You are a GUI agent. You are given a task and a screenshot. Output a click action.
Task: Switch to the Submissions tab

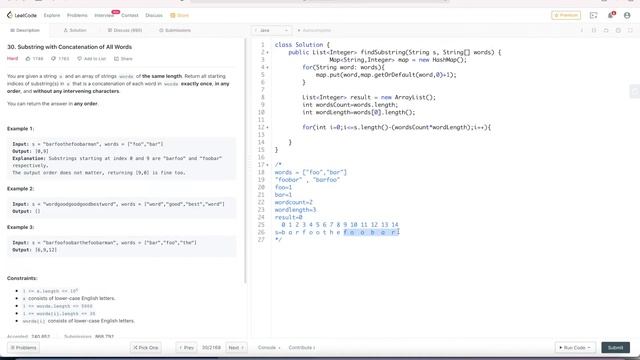[175, 30]
